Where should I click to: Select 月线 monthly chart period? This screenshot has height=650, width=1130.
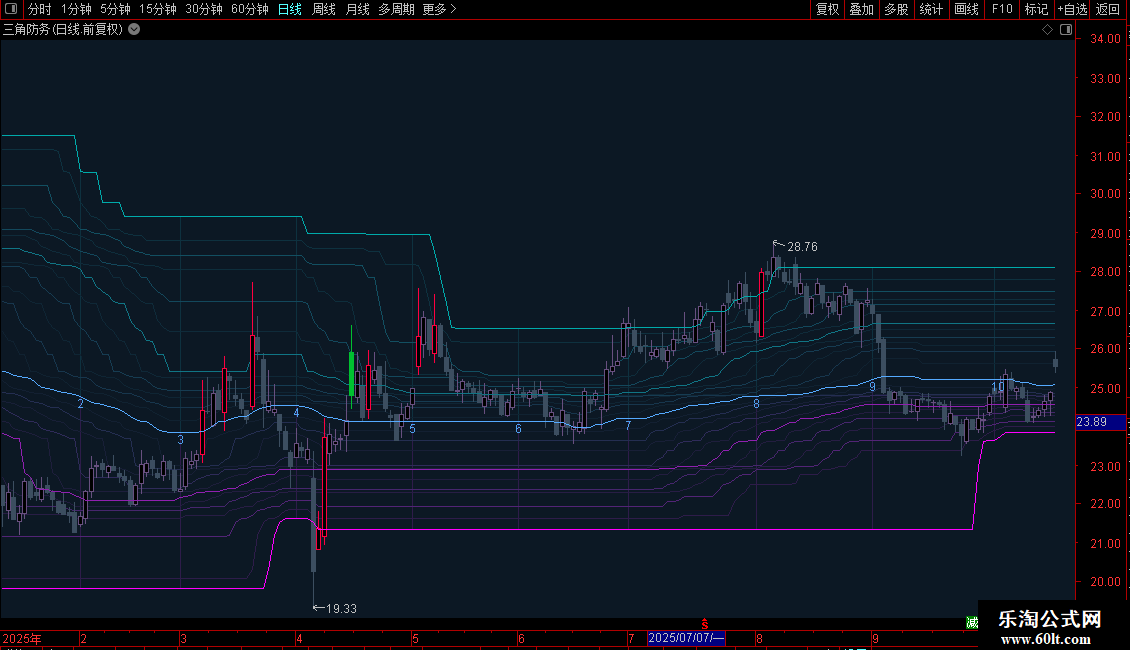[x=357, y=9]
